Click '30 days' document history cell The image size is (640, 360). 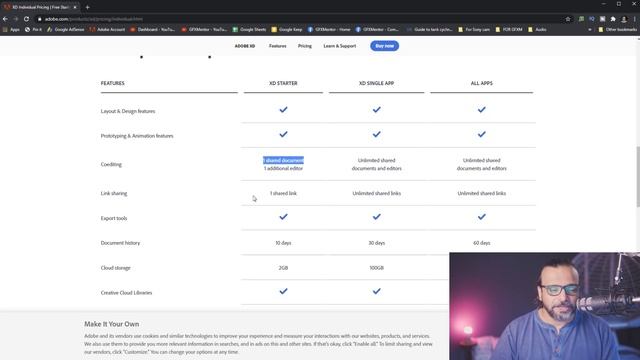pyautogui.click(x=376, y=243)
